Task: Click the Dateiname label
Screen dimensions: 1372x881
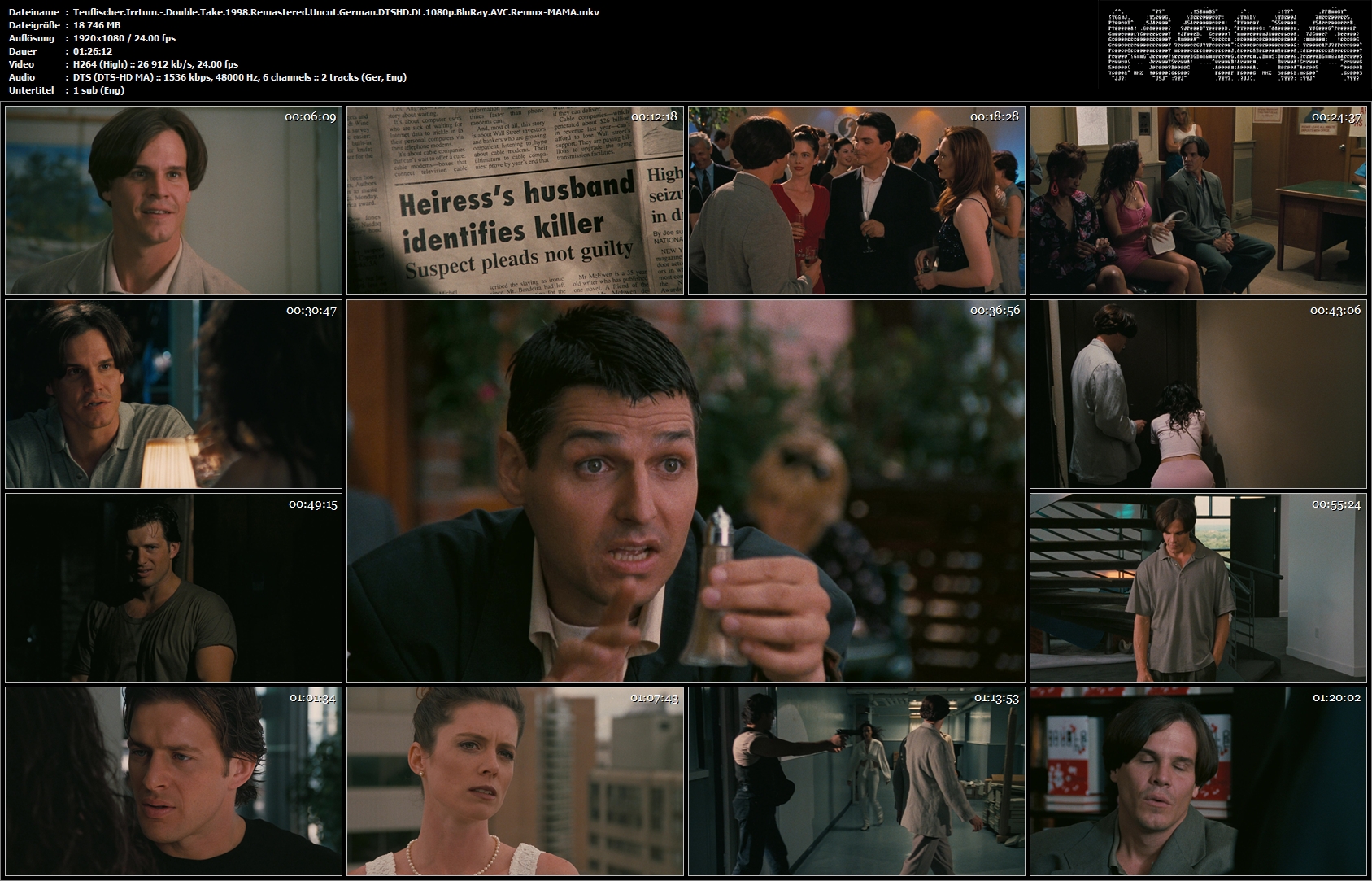Action: click(33, 12)
